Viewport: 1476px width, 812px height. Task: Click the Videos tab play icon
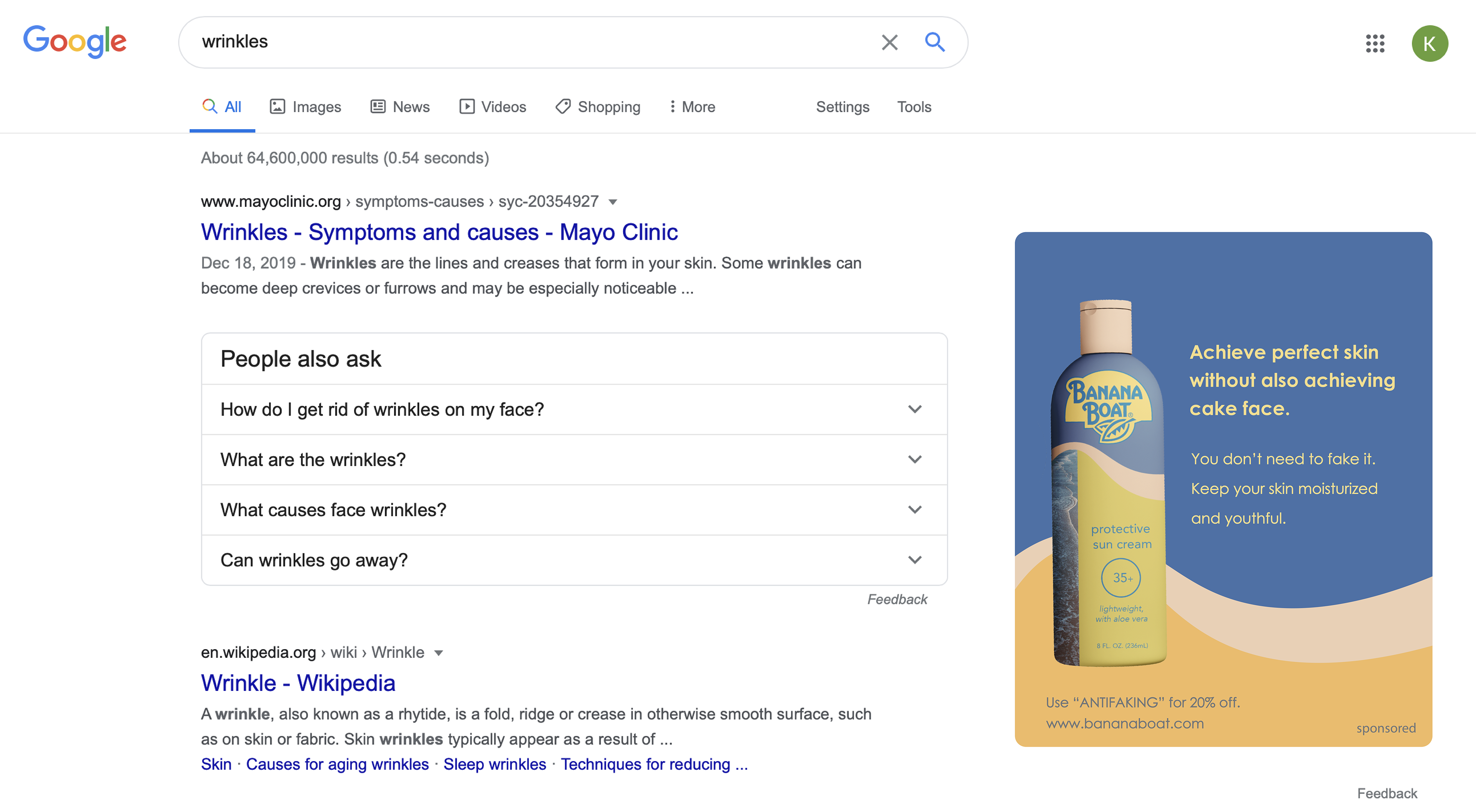tap(466, 106)
